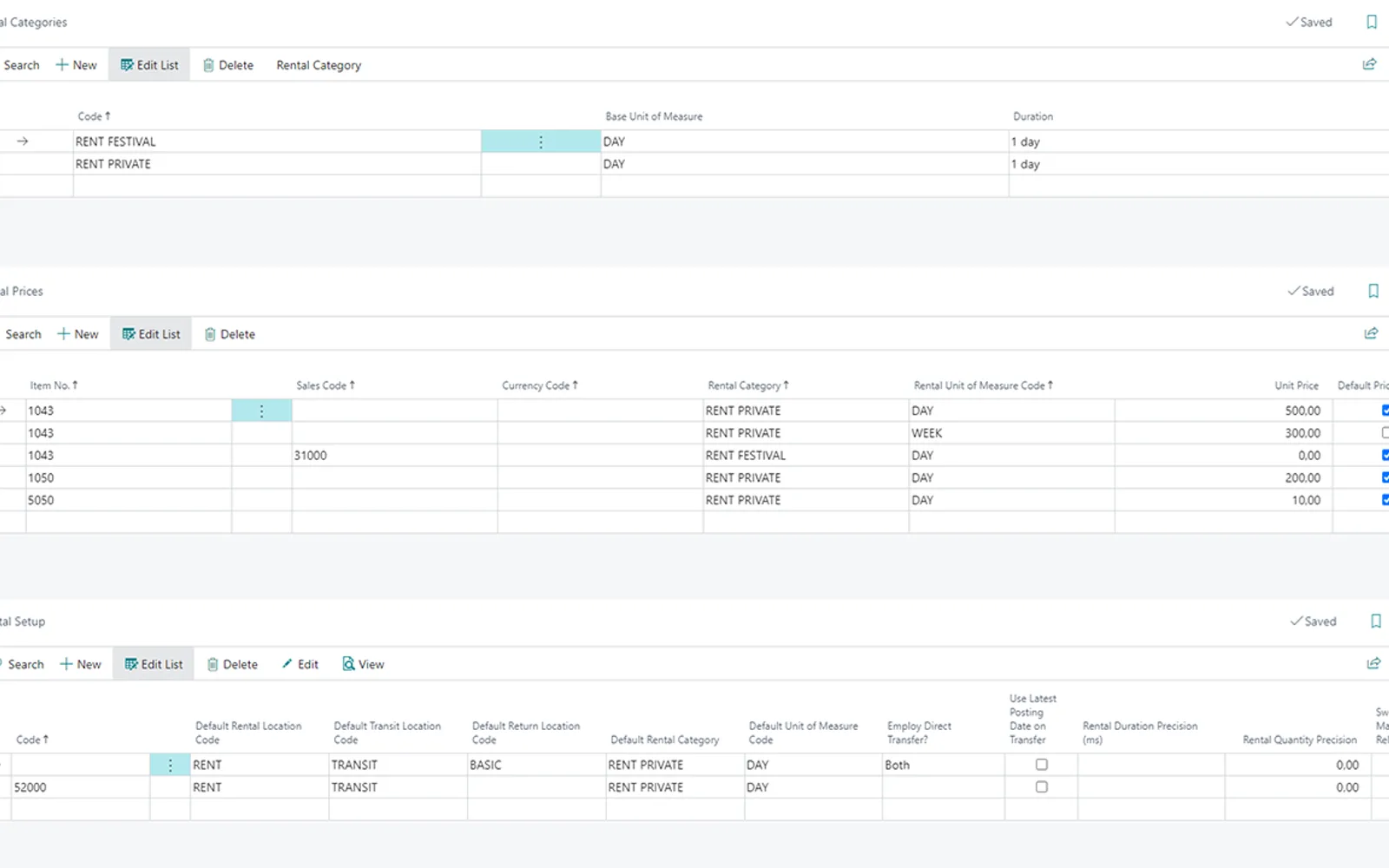Click empty Code cell in first Rental Setup row
This screenshot has width=1389, height=868.
coord(80,765)
